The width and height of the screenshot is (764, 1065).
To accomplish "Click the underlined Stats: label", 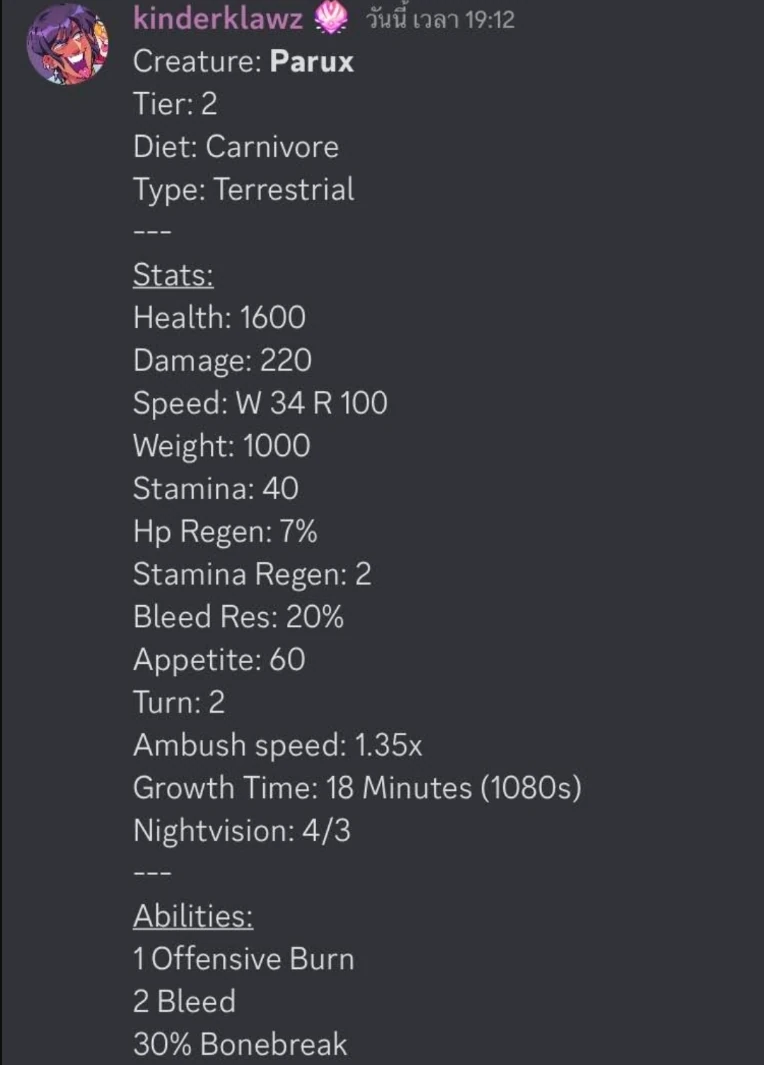I will [x=172, y=275].
